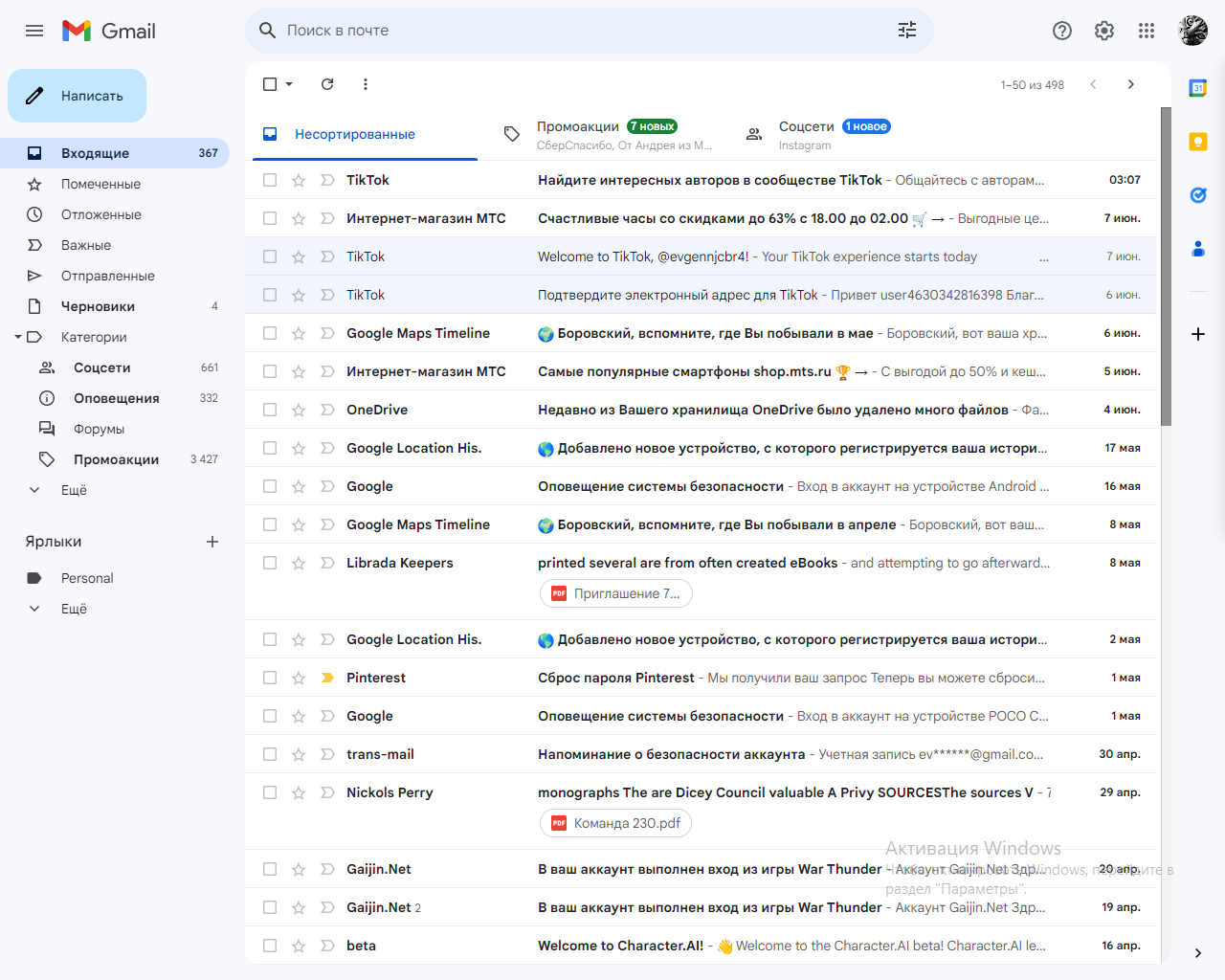Viewport: 1225px width, 980px height.
Task: Star the Pinterest password reset email
Action: (x=299, y=678)
